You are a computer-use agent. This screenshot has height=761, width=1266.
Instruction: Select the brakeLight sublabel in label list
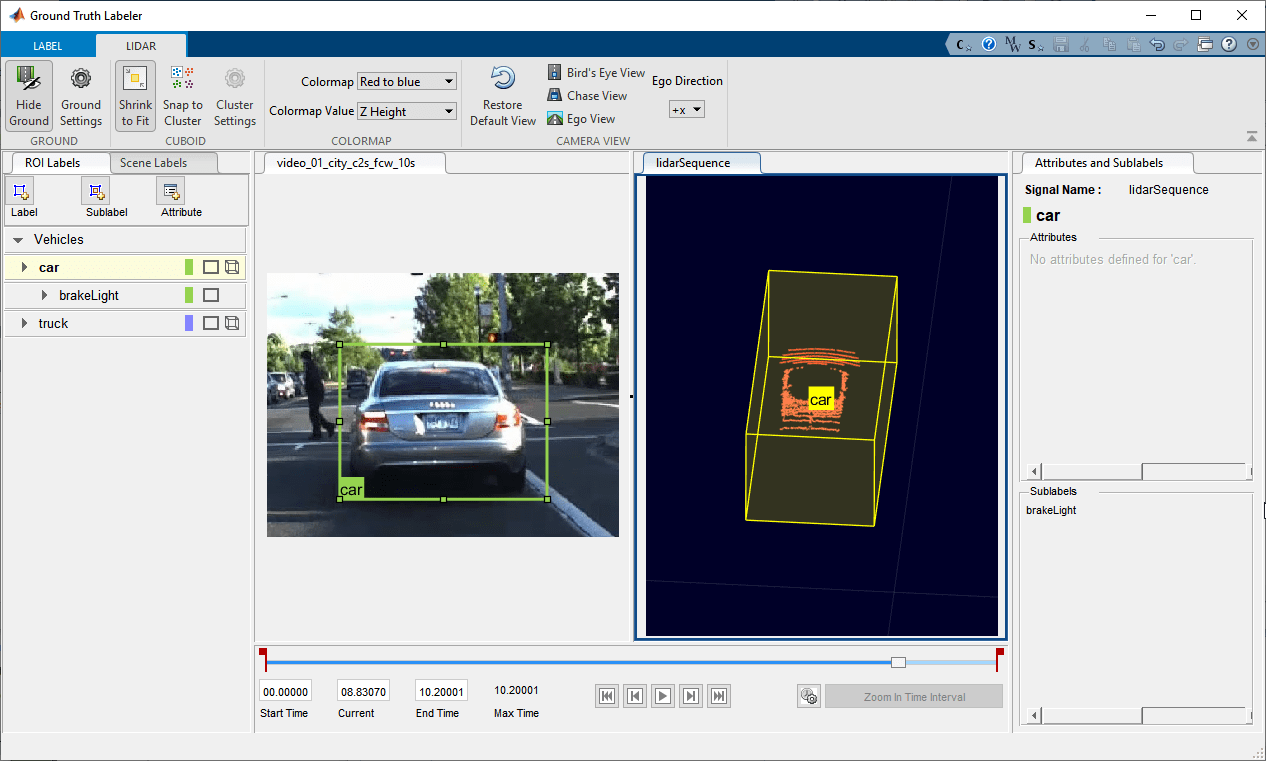[89, 296]
